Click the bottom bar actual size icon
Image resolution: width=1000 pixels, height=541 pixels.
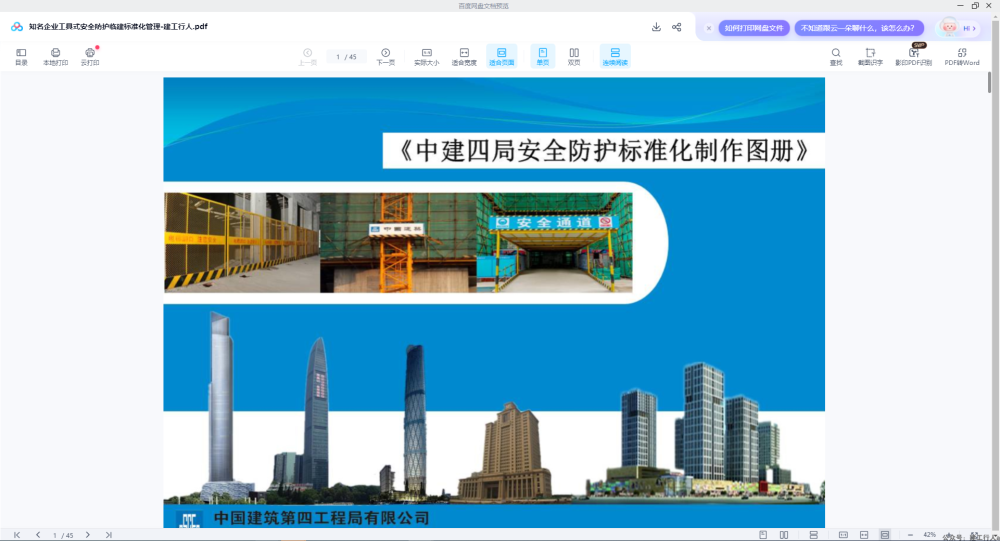tap(843, 535)
